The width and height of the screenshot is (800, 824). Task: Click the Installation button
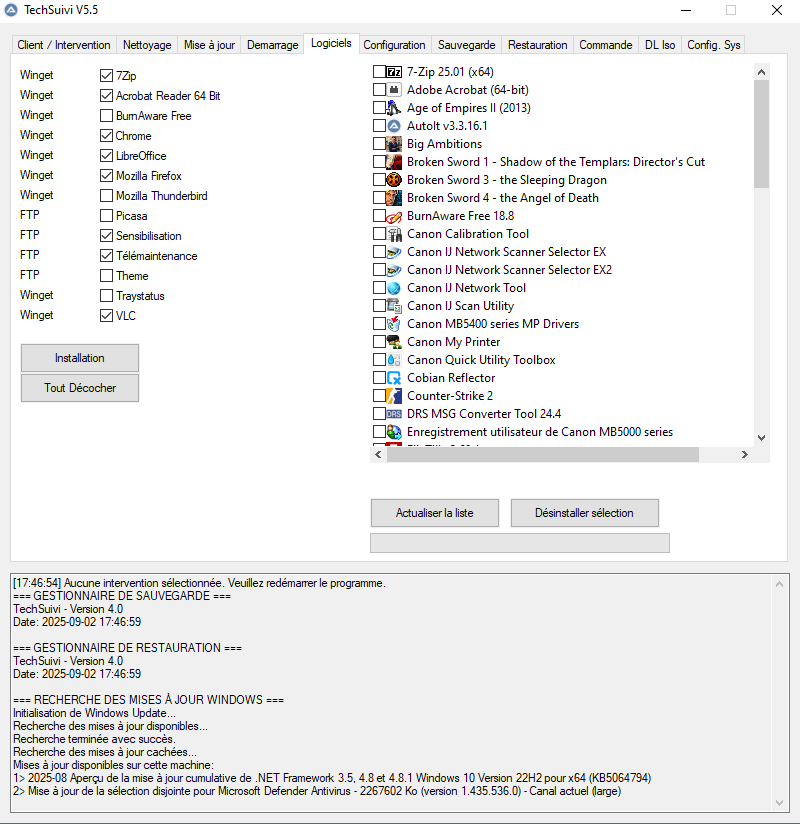click(x=79, y=358)
